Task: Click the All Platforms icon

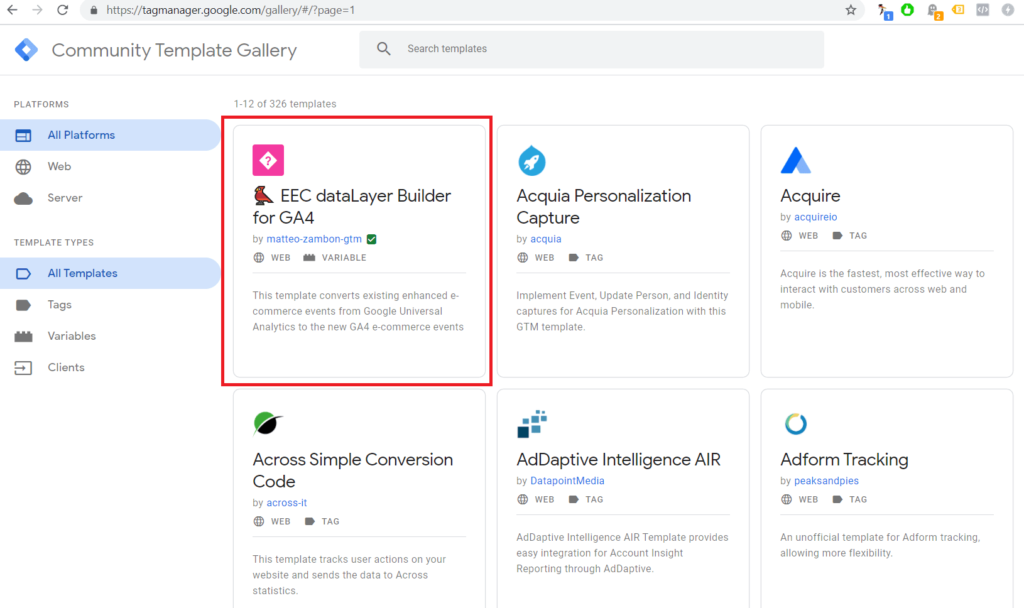Action: [23, 135]
